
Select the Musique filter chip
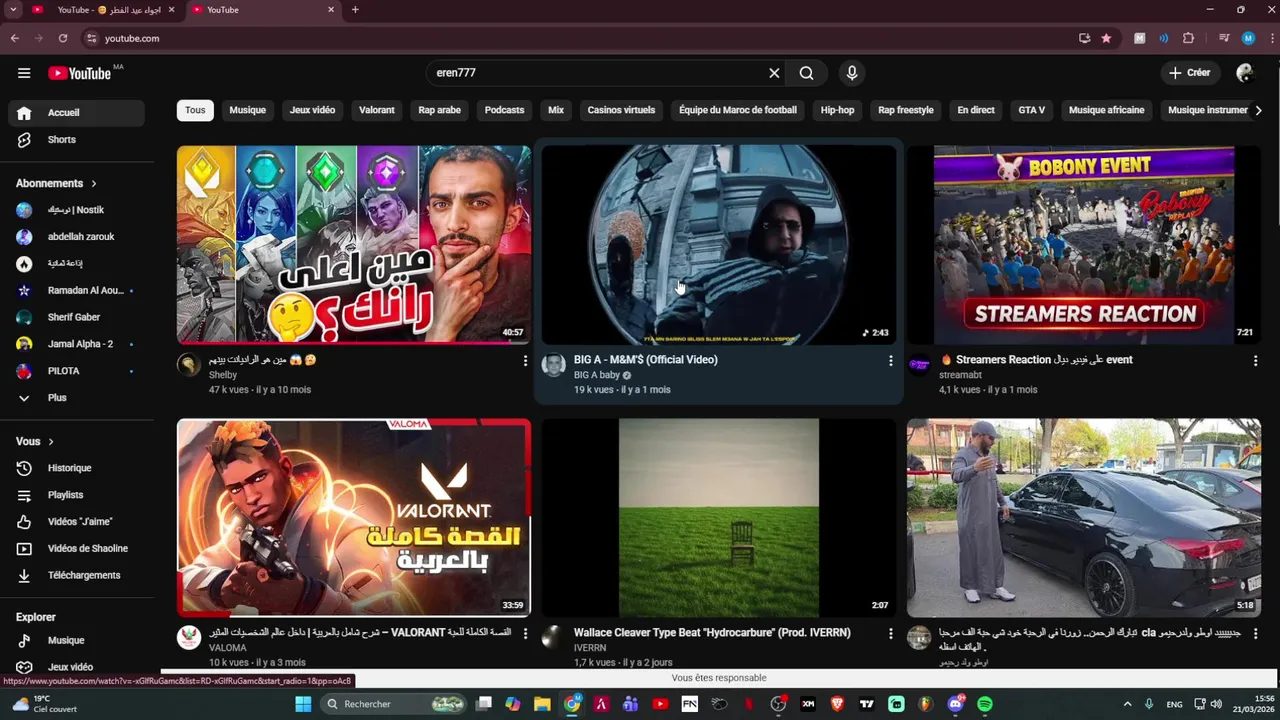247,110
